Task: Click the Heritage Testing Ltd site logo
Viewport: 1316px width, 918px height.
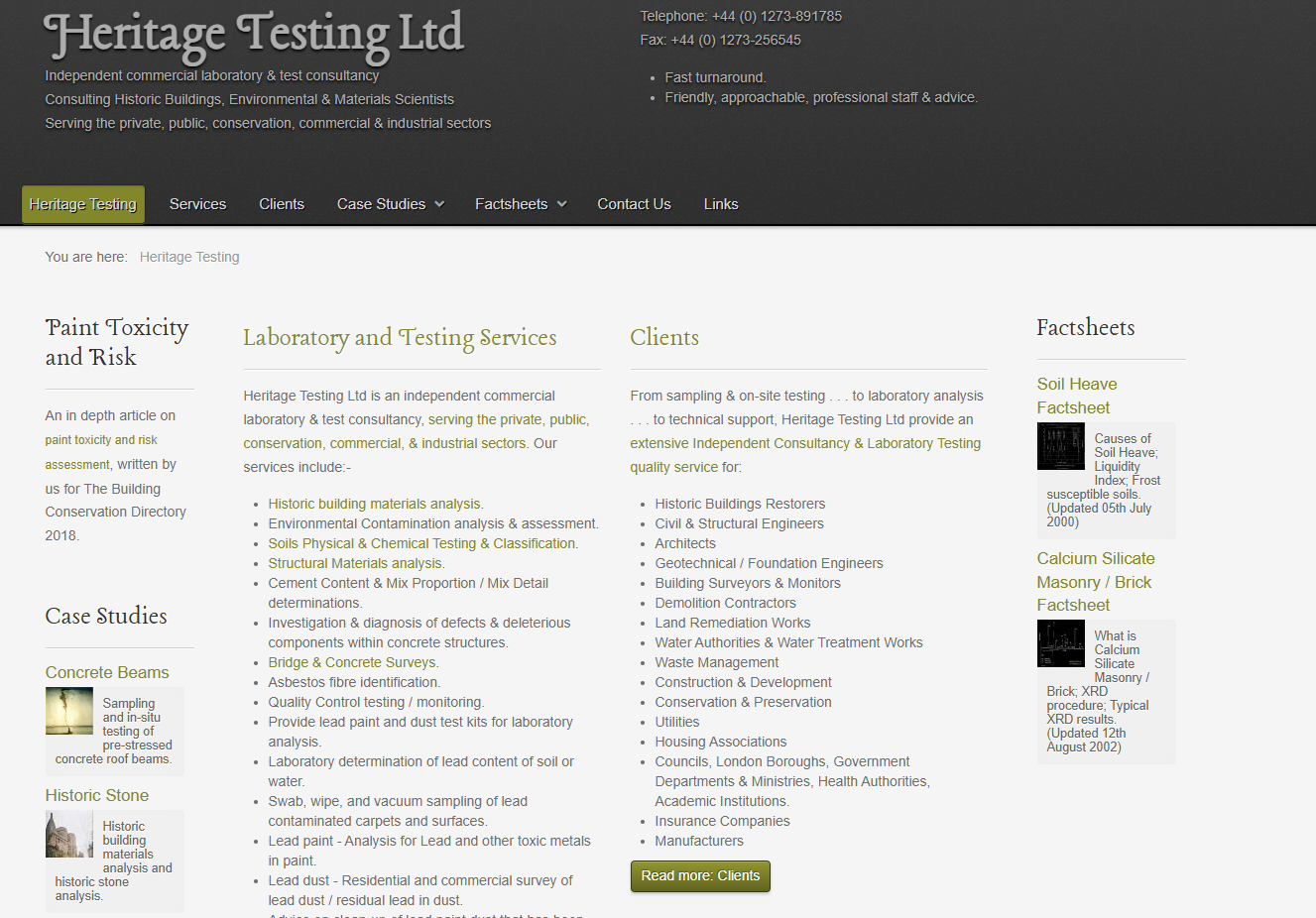Action: tap(254, 35)
